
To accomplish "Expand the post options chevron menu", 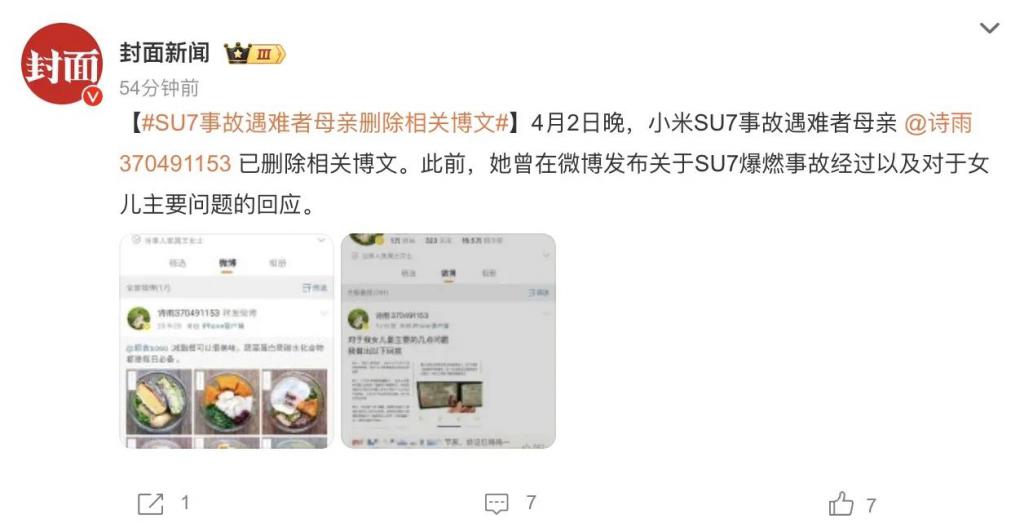I will click(x=989, y=28).
